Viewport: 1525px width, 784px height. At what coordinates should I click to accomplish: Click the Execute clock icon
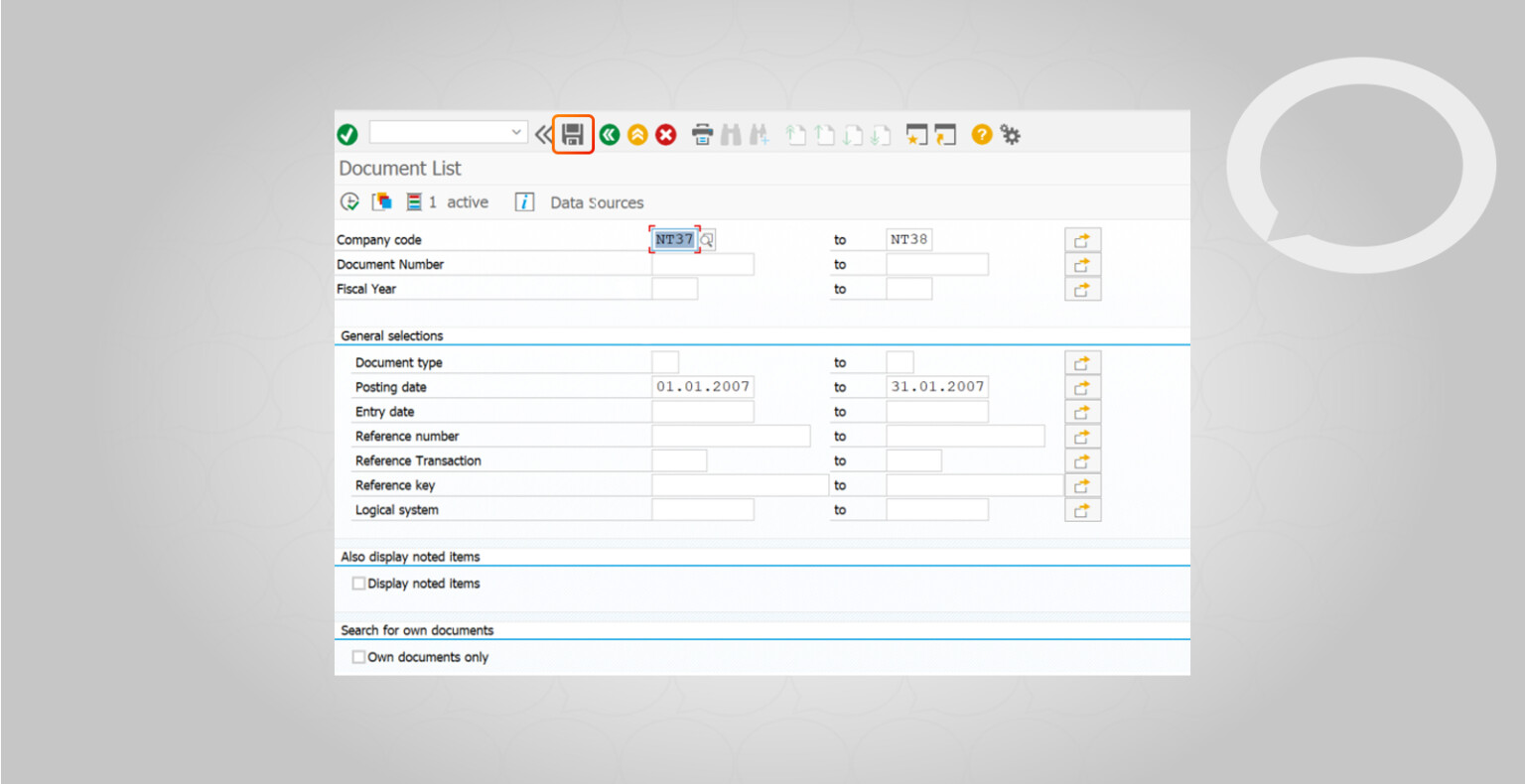349,201
